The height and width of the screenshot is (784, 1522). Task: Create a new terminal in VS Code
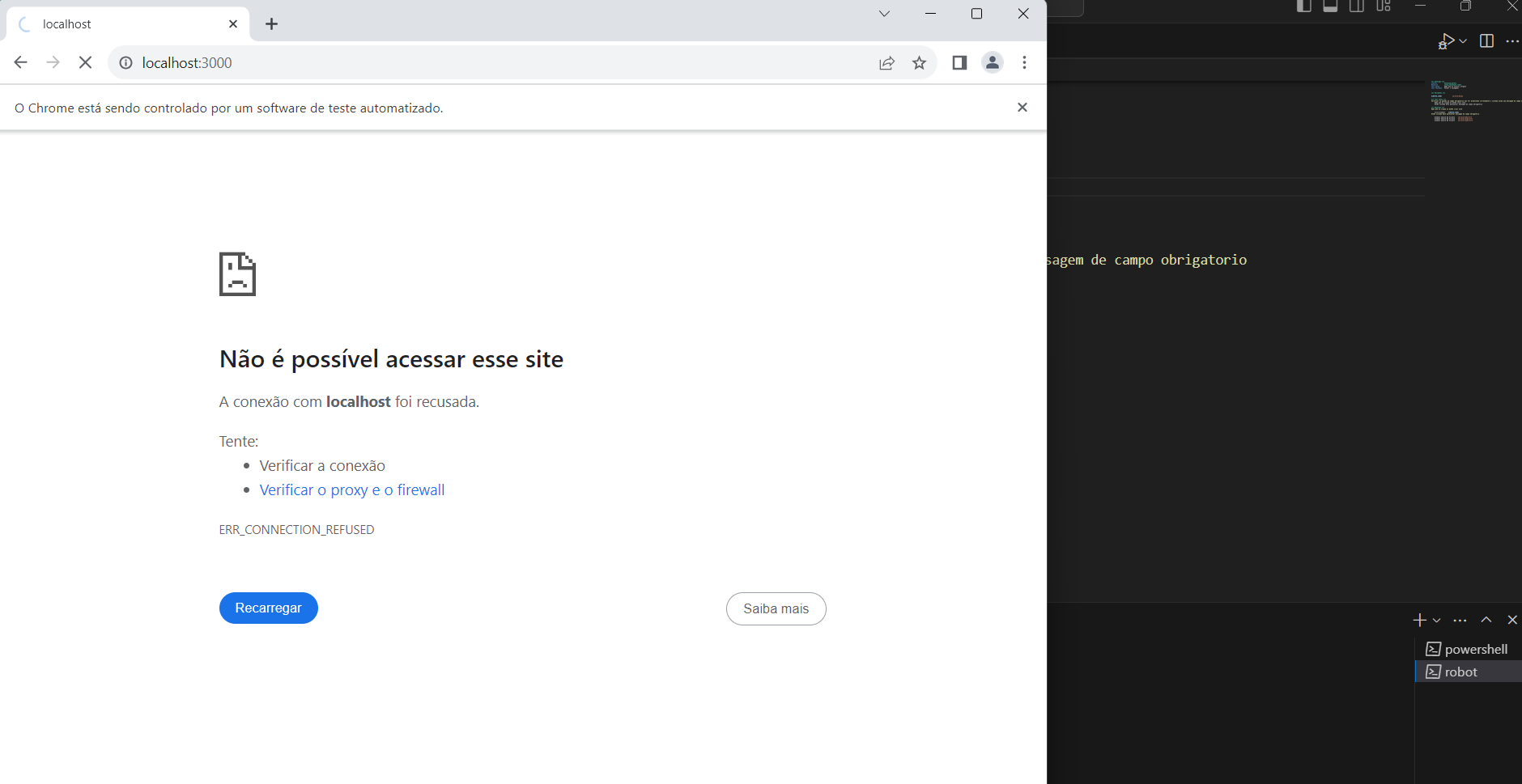click(x=1419, y=620)
